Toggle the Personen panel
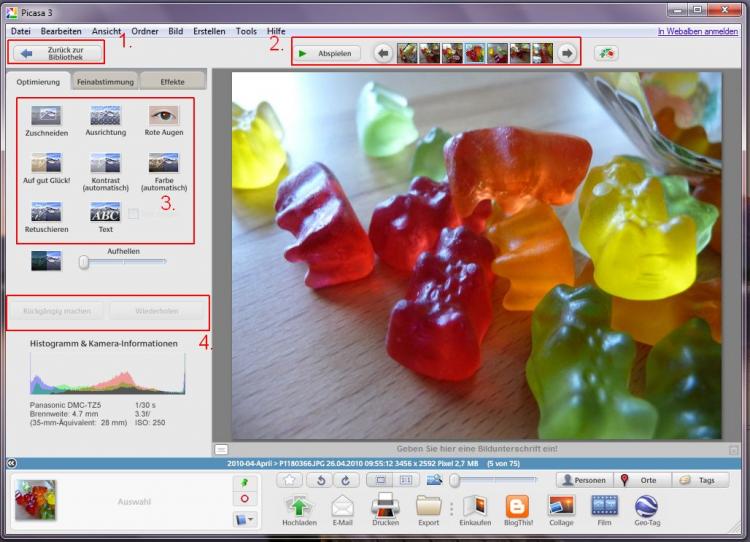750x542 pixels. (x=583, y=480)
